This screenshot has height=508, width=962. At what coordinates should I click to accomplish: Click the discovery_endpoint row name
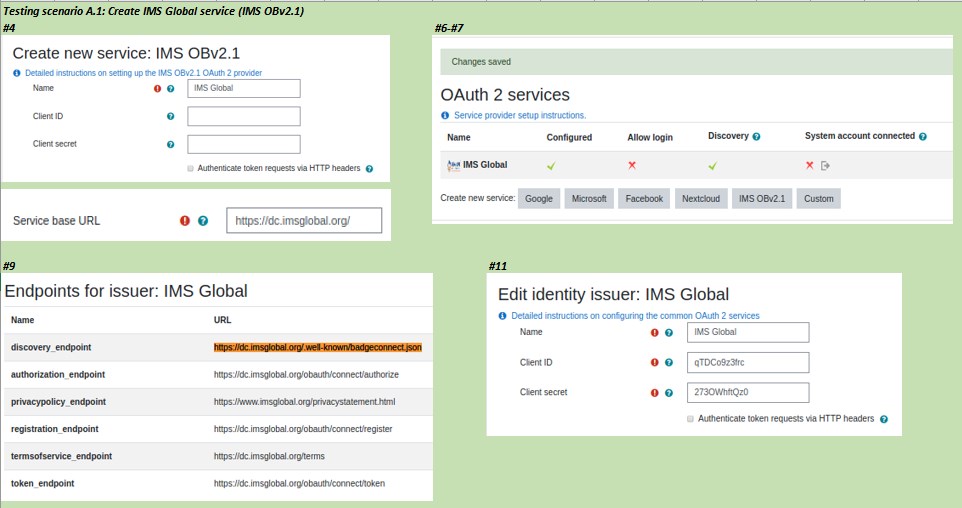51,347
